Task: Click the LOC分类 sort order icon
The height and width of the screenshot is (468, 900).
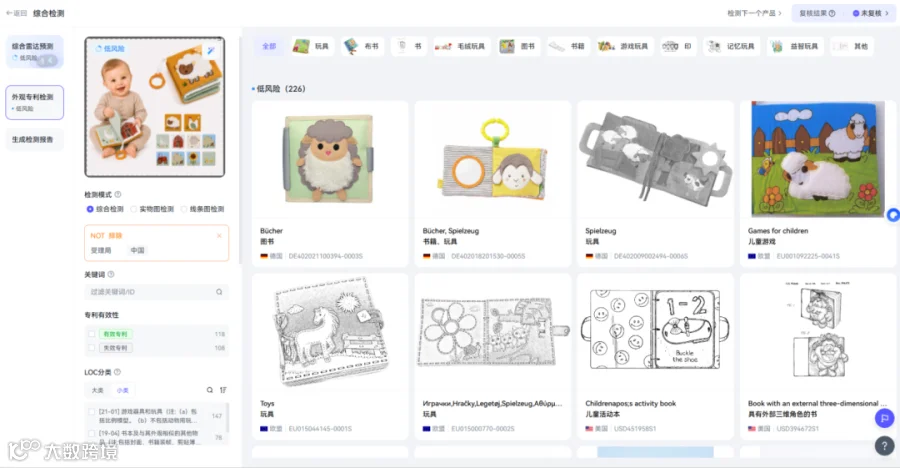Action: (x=223, y=390)
